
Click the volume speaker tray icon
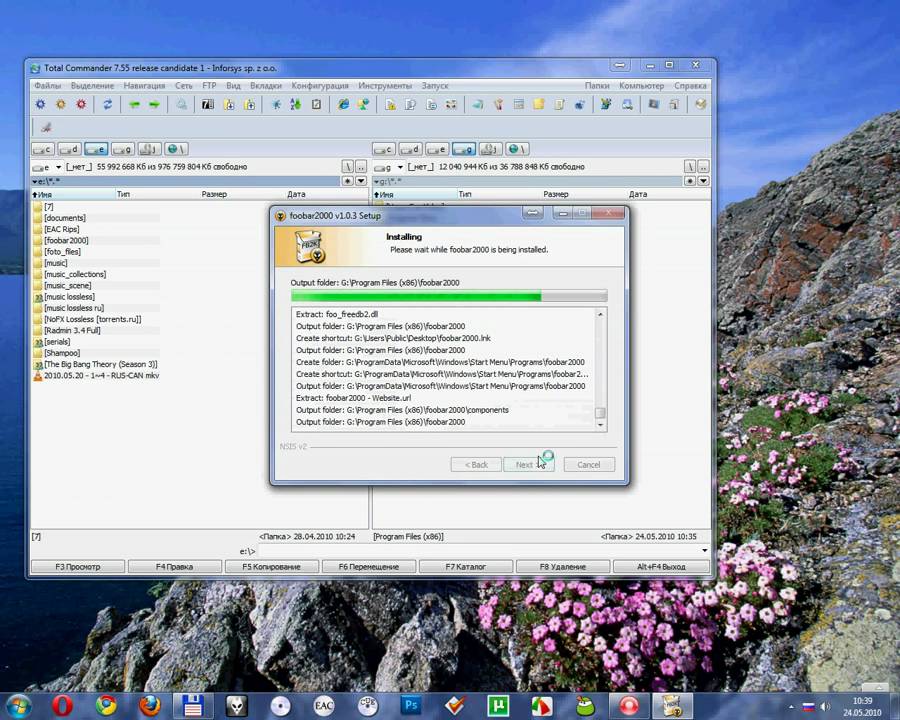[825, 707]
